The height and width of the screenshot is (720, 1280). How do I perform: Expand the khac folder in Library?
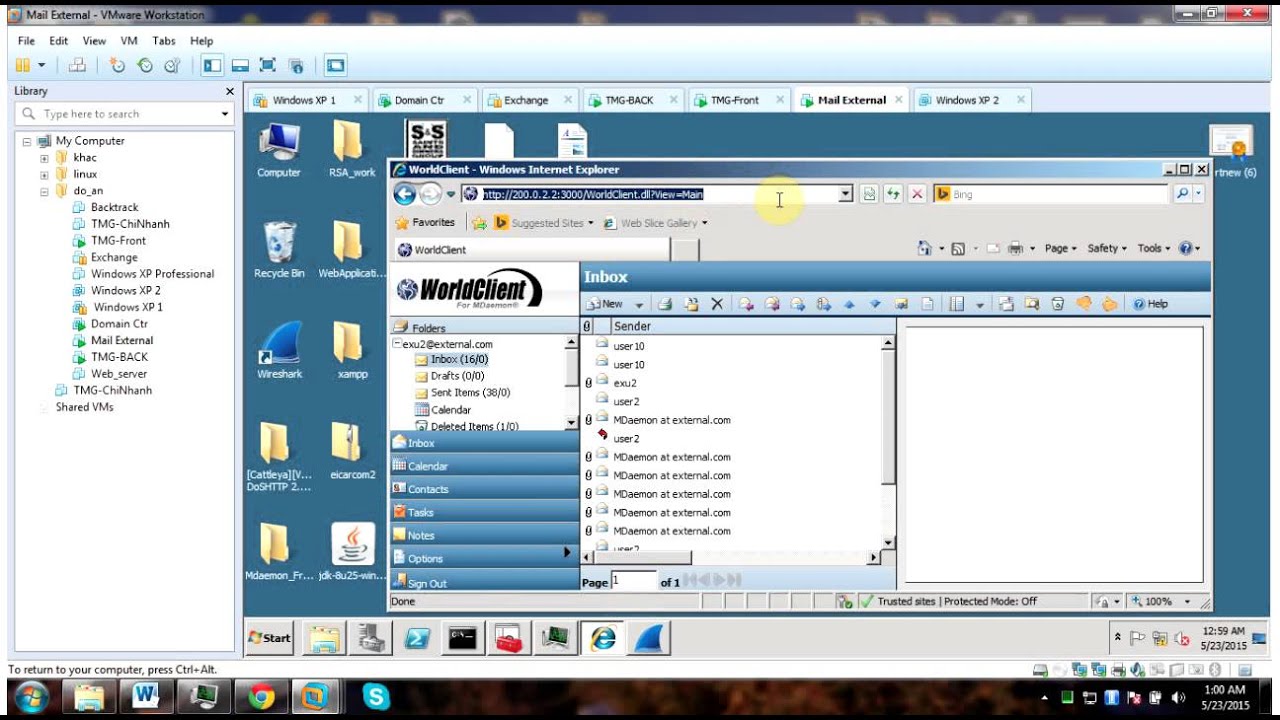[x=44, y=158]
